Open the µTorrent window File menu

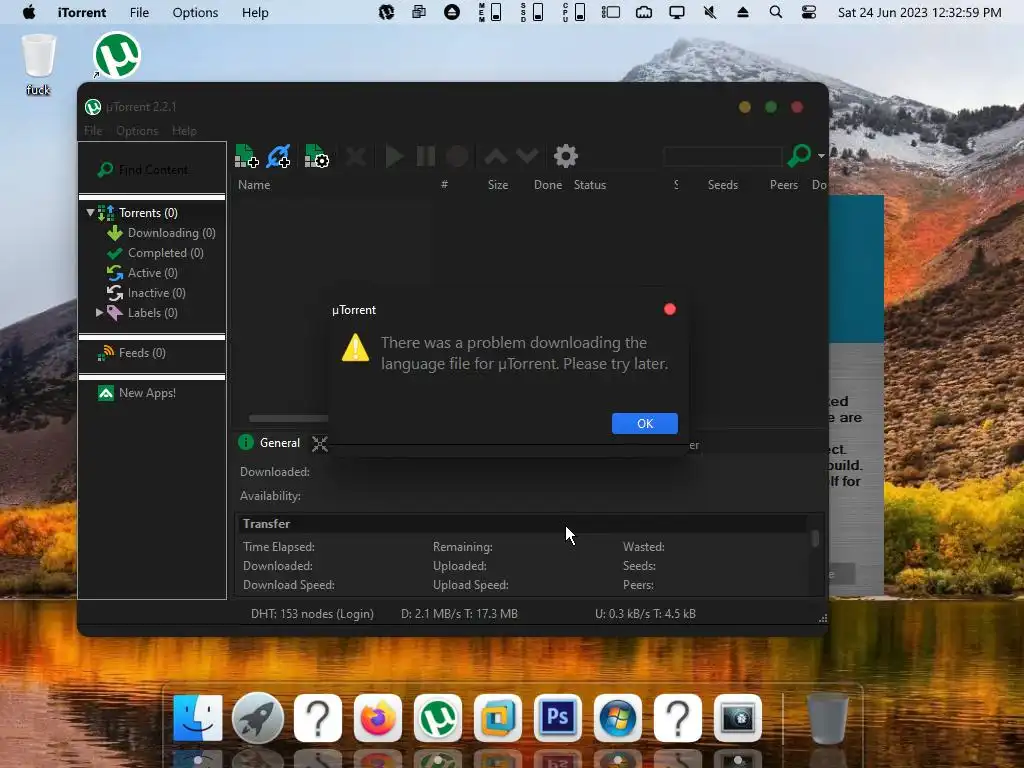(x=93, y=131)
